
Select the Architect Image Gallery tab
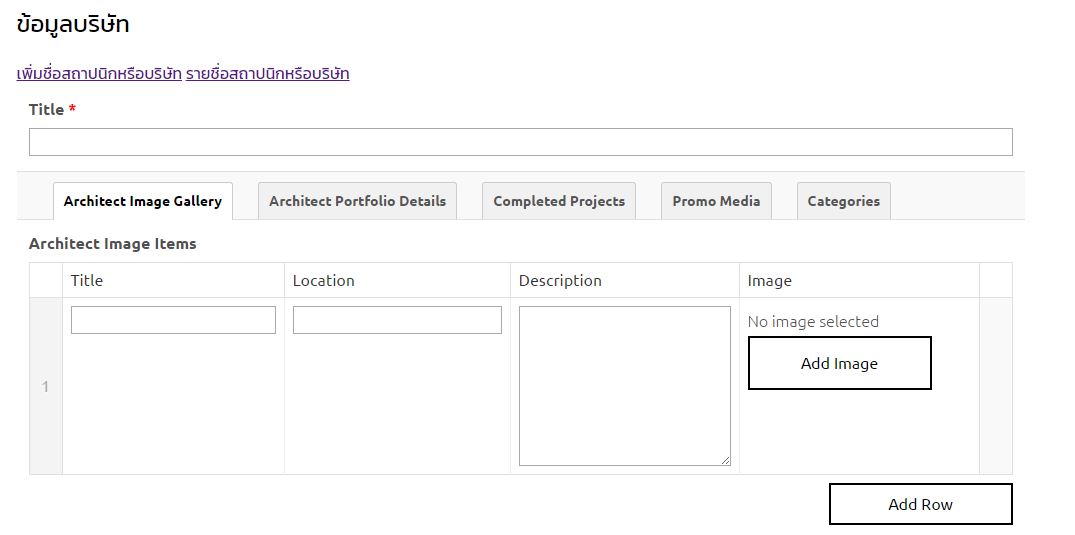point(143,201)
